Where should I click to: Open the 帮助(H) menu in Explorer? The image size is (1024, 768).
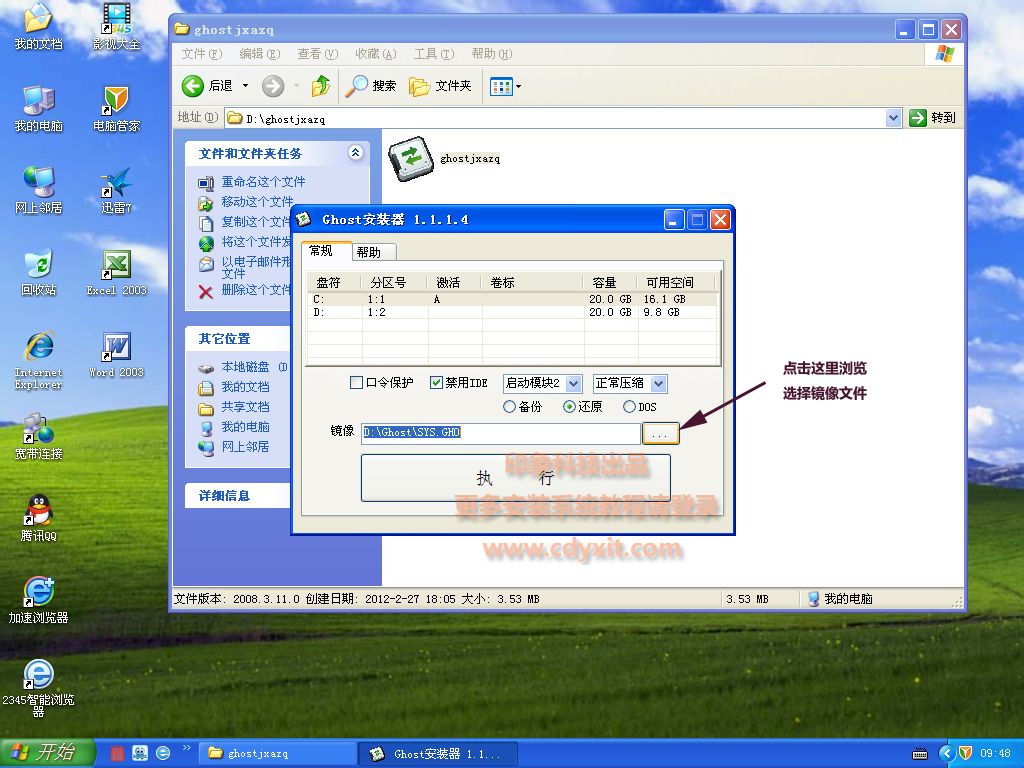click(492, 54)
